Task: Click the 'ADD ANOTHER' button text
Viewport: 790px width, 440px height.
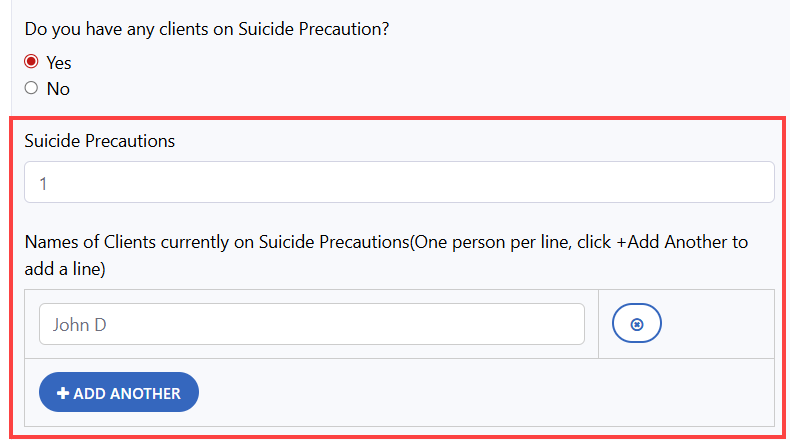Action: coord(126,393)
